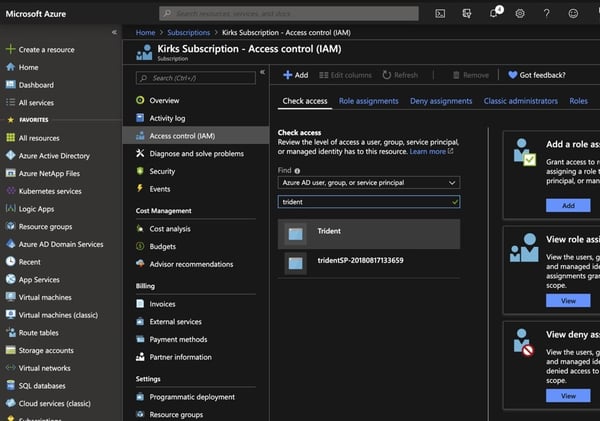
Task: Open Cloud Shell icon in top bar
Action: point(441,13)
